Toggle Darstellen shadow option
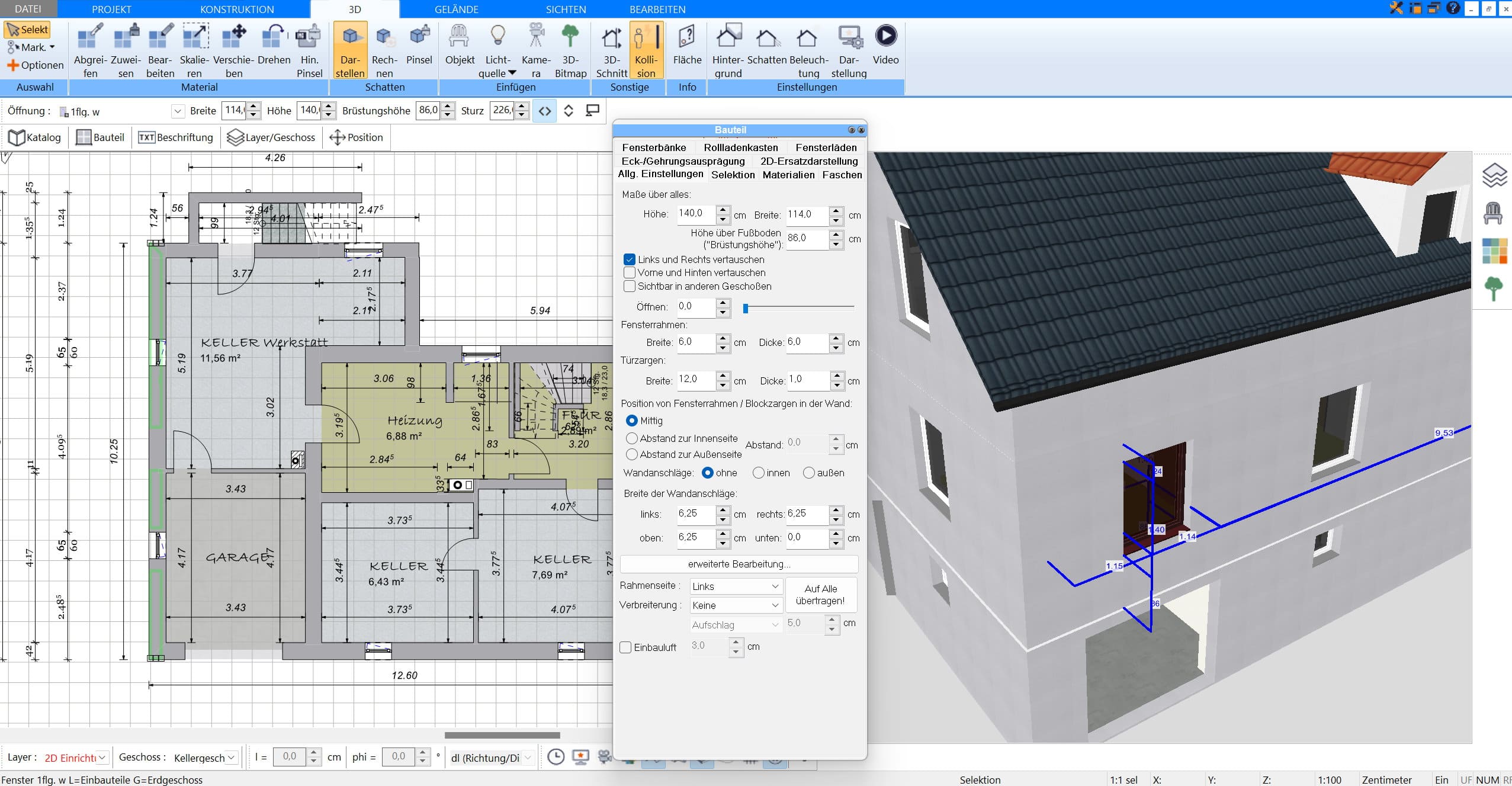The image size is (1512, 786). 350,51
